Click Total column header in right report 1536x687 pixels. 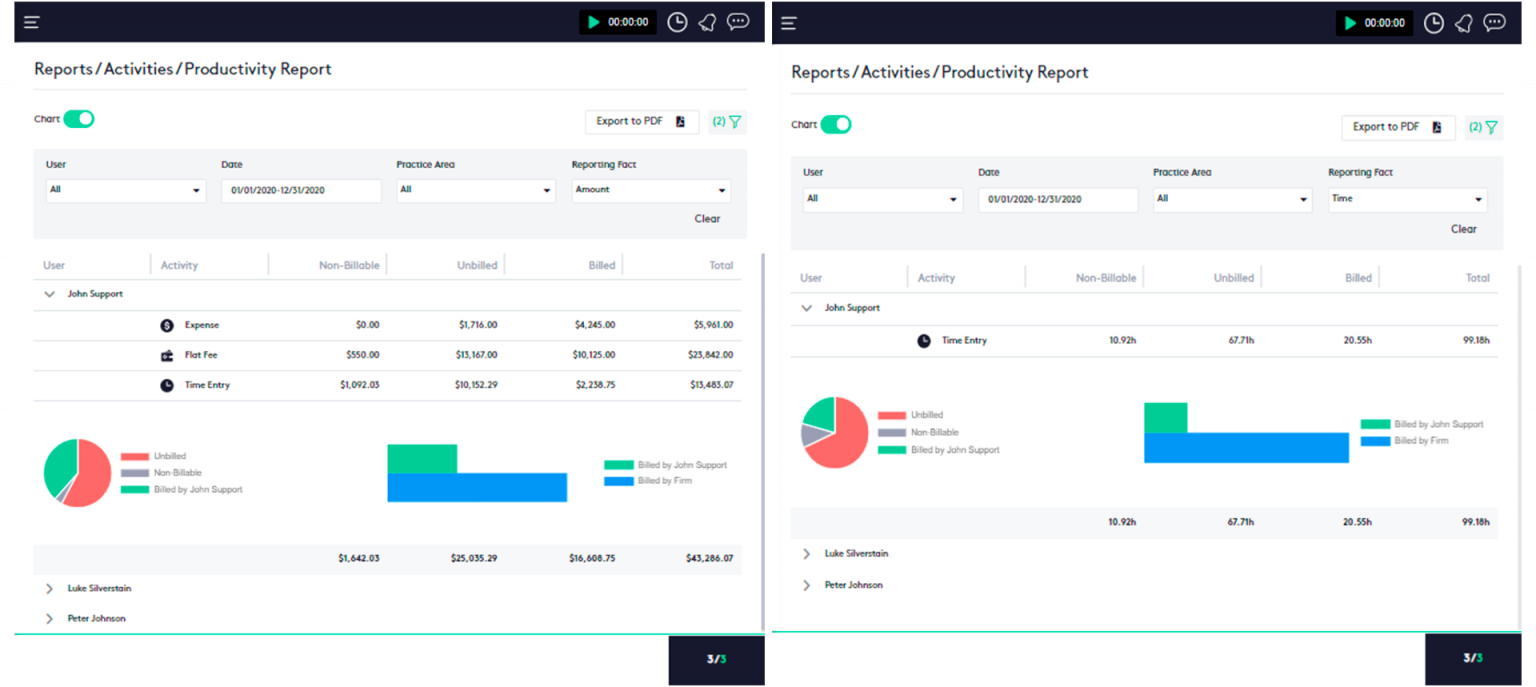point(1478,278)
